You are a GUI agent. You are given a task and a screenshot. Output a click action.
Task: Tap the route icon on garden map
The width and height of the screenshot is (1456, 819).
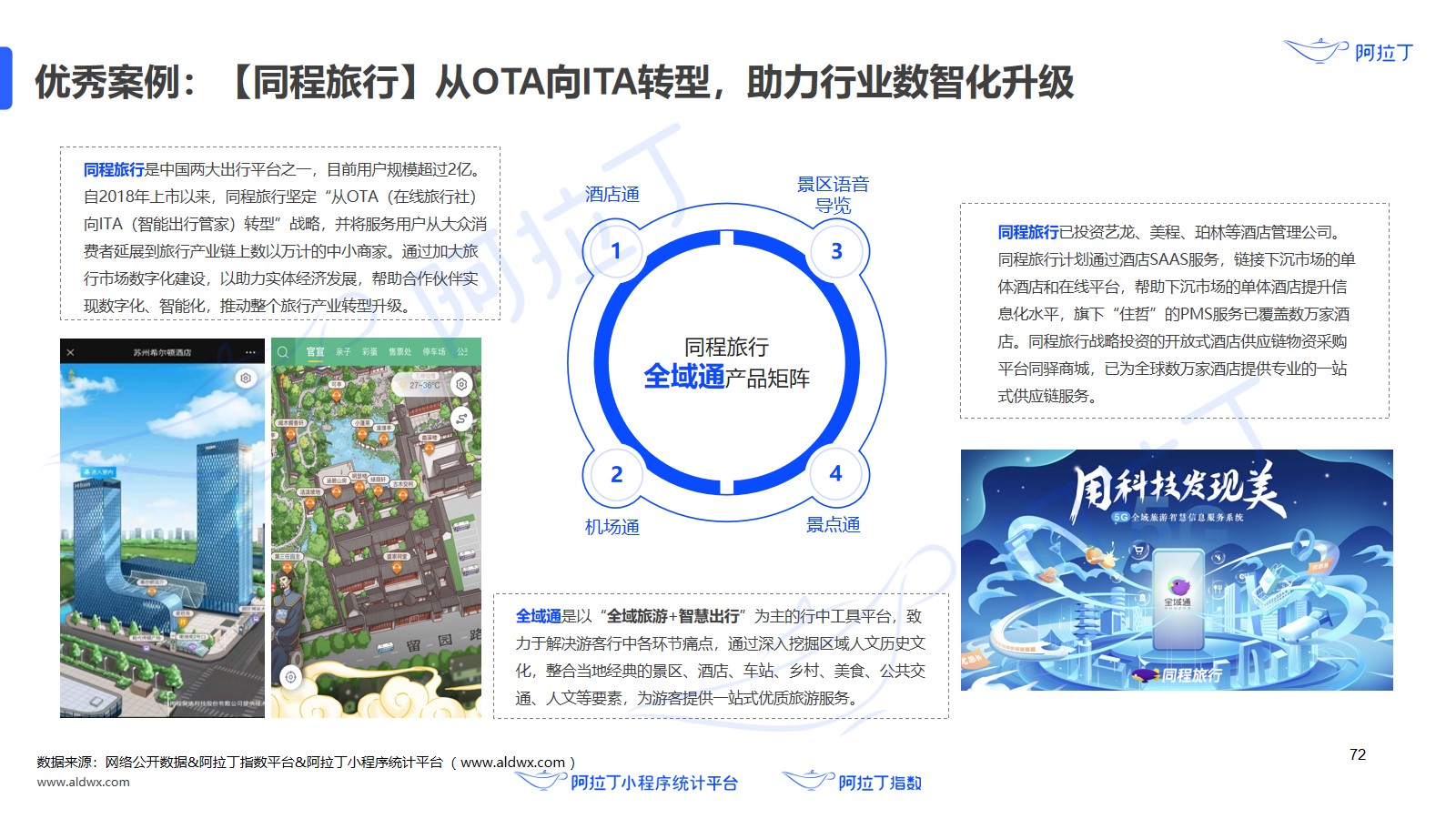[x=462, y=420]
